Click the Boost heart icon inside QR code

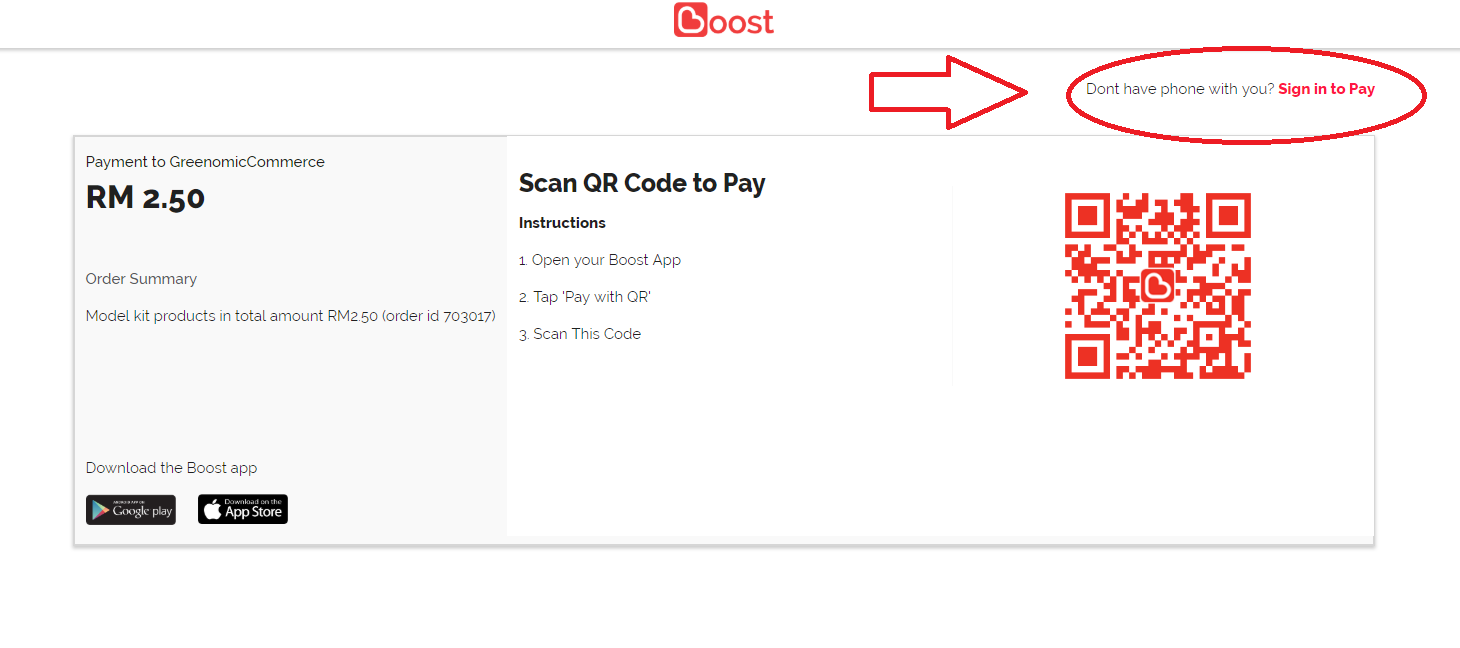click(x=1158, y=286)
